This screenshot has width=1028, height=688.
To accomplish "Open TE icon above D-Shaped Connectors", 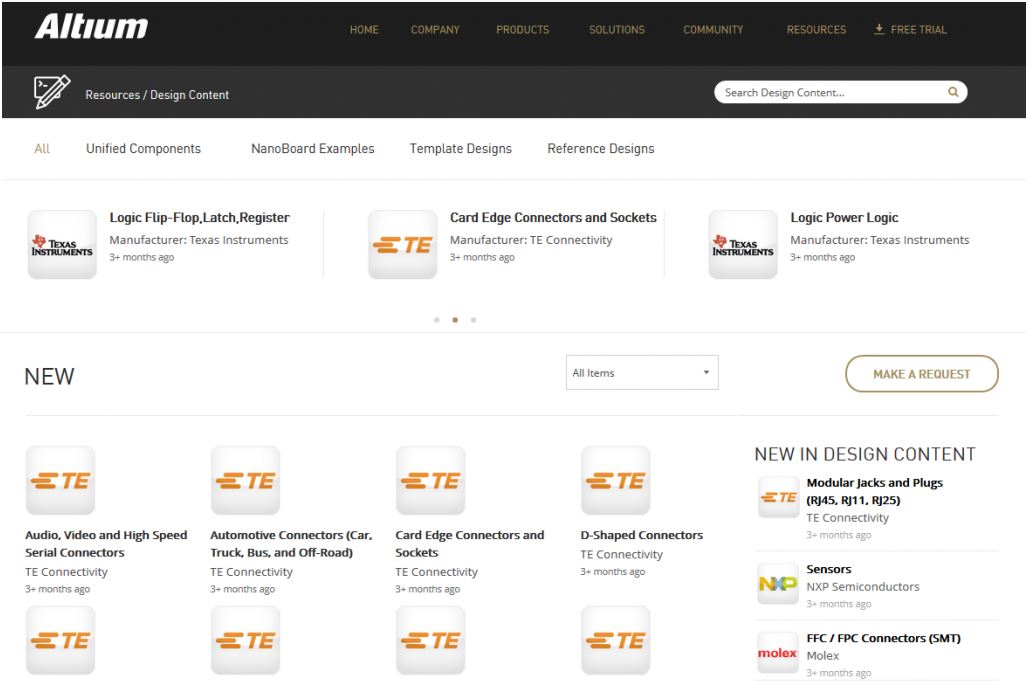I will click(x=616, y=481).
